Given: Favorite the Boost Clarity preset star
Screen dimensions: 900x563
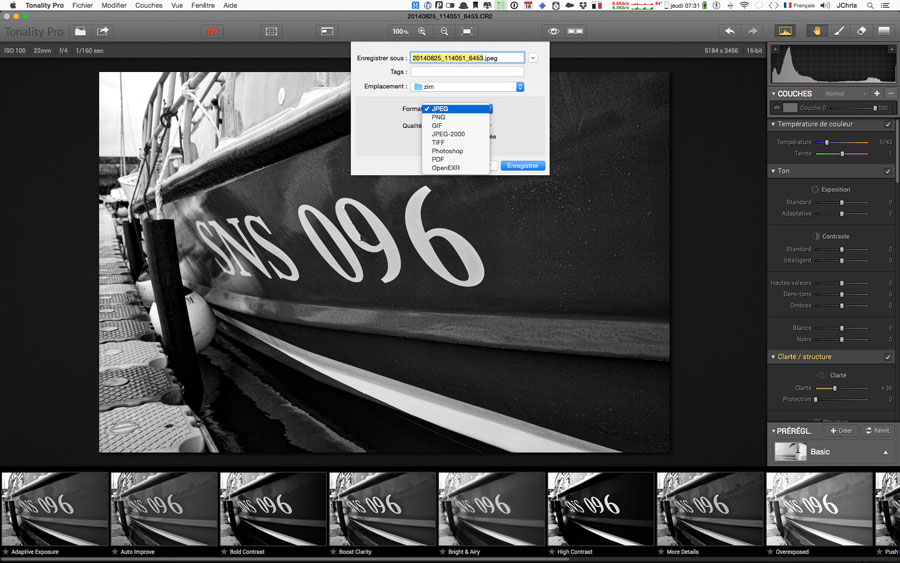Looking at the screenshot, I should (333, 552).
